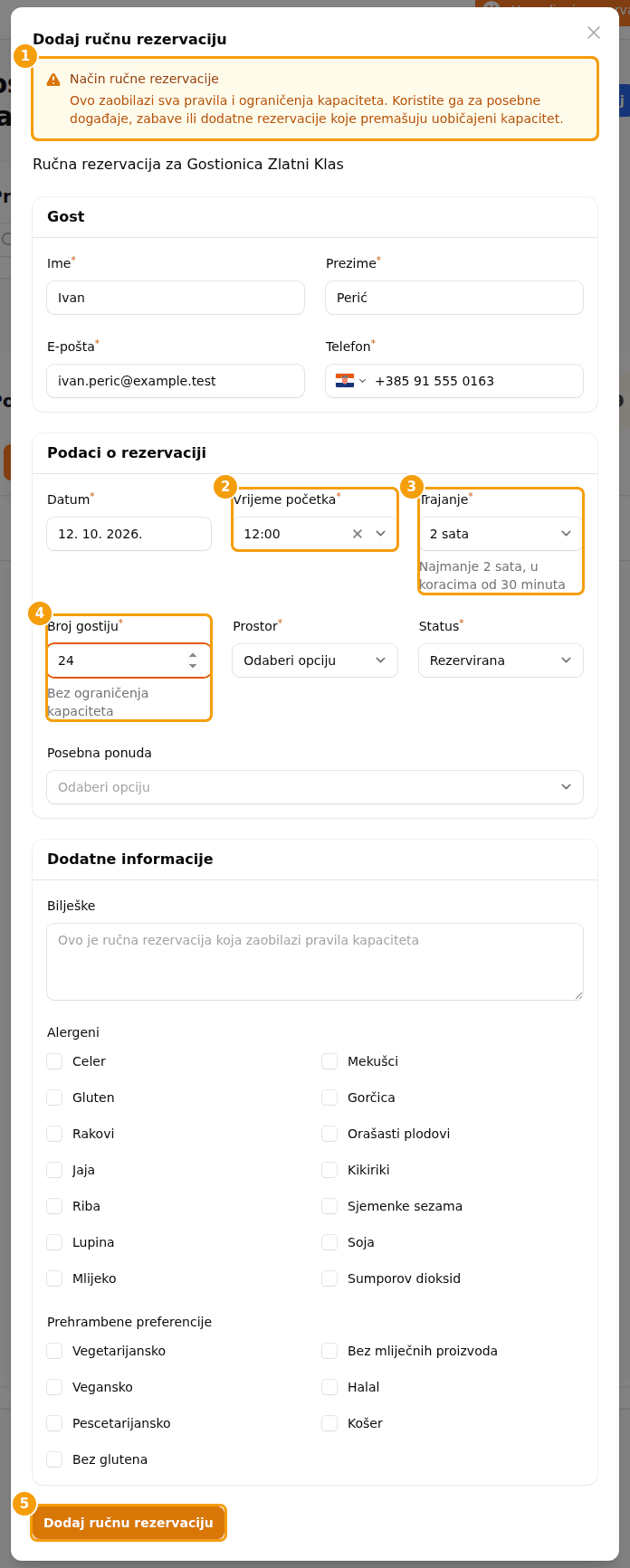Viewport: 630px width, 1568px height.
Task: Clear the Vrijeme početka time value
Action: coord(358,534)
